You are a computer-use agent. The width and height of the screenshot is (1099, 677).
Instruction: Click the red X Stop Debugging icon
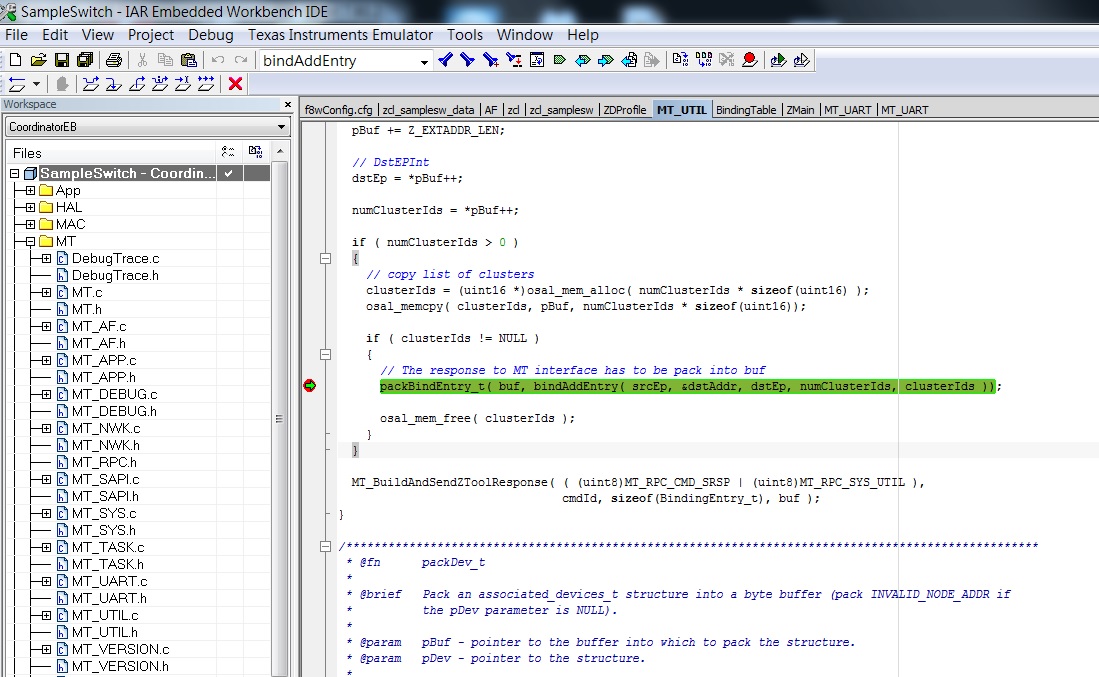pyautogui.click(x=236, y=84)
